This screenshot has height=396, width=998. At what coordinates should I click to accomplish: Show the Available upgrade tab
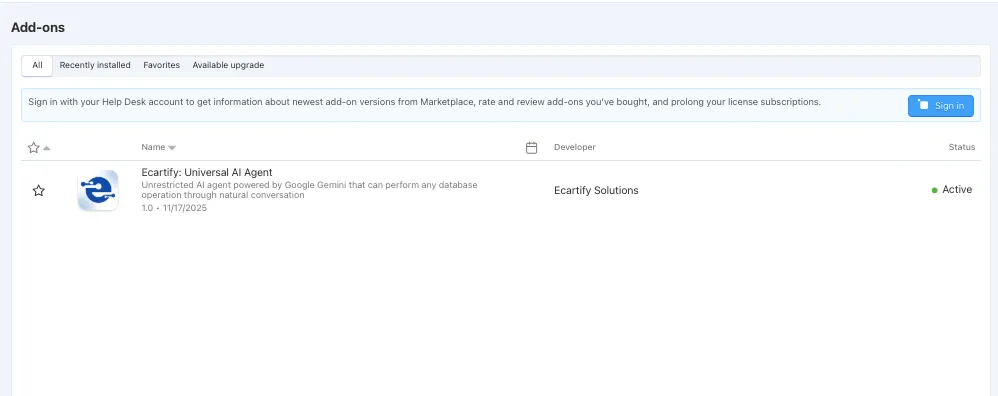228,66
